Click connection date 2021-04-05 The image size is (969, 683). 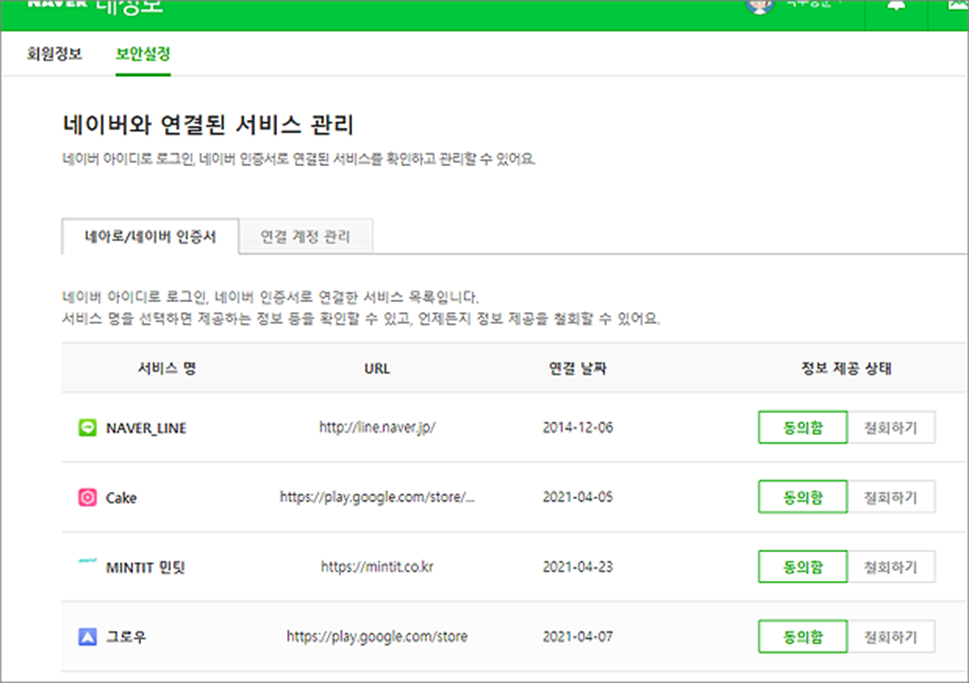coord(578,498)
